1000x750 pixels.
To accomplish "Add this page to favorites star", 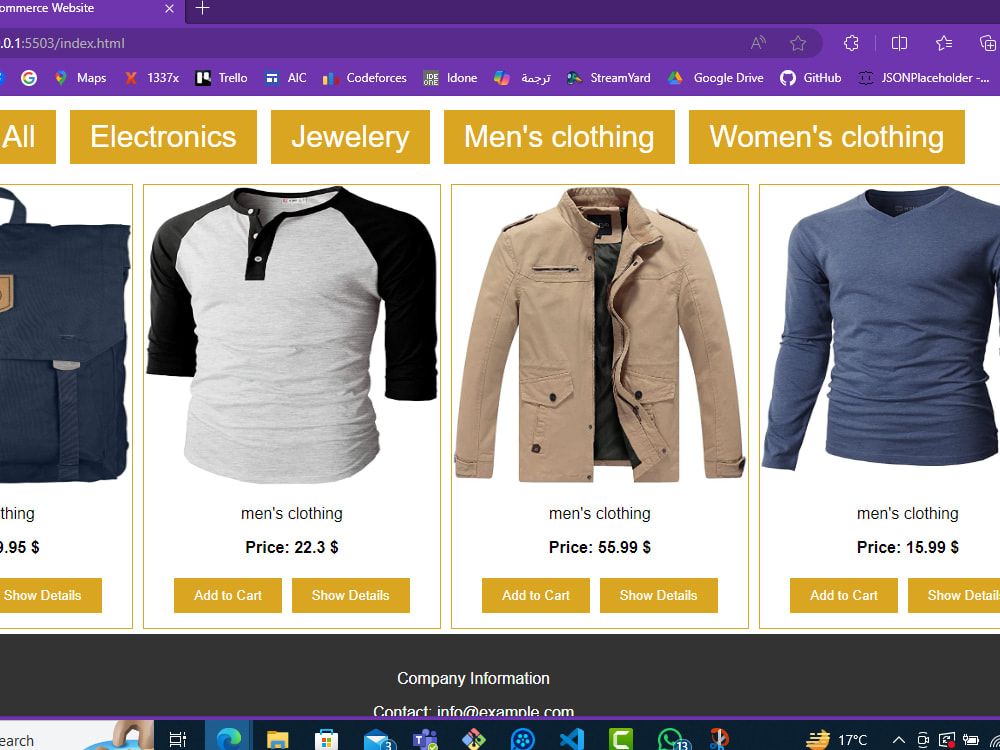I will pos(798,43).
